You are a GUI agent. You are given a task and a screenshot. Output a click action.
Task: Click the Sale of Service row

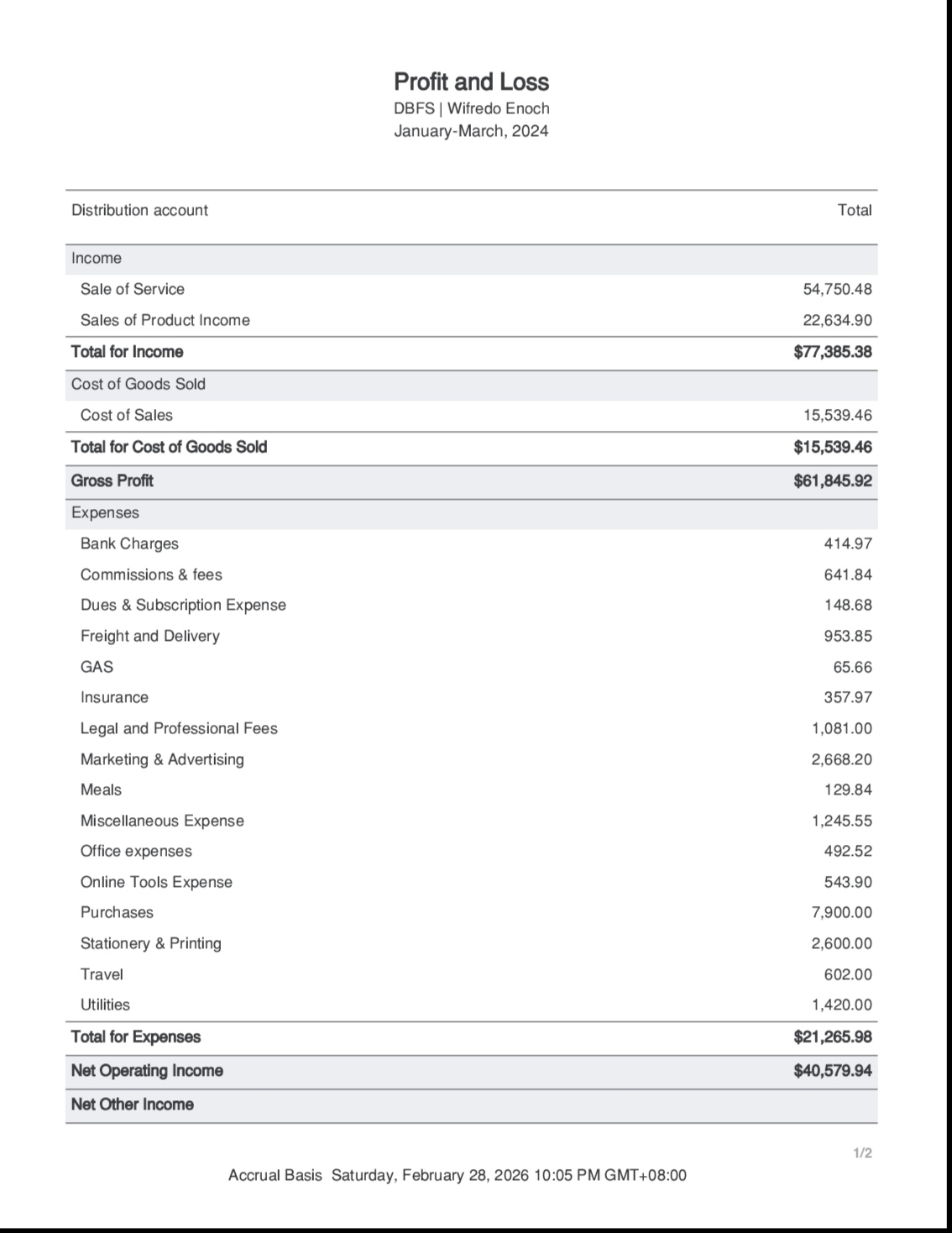tap(471, 289)
